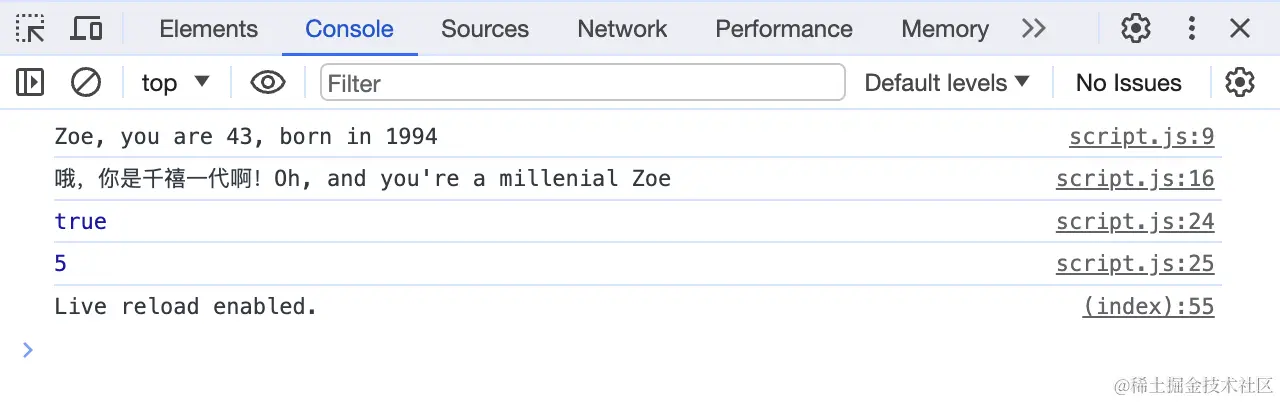Switch to the Network tab
This screenshot has width=1280, height=402.
[x=622, y=29]
